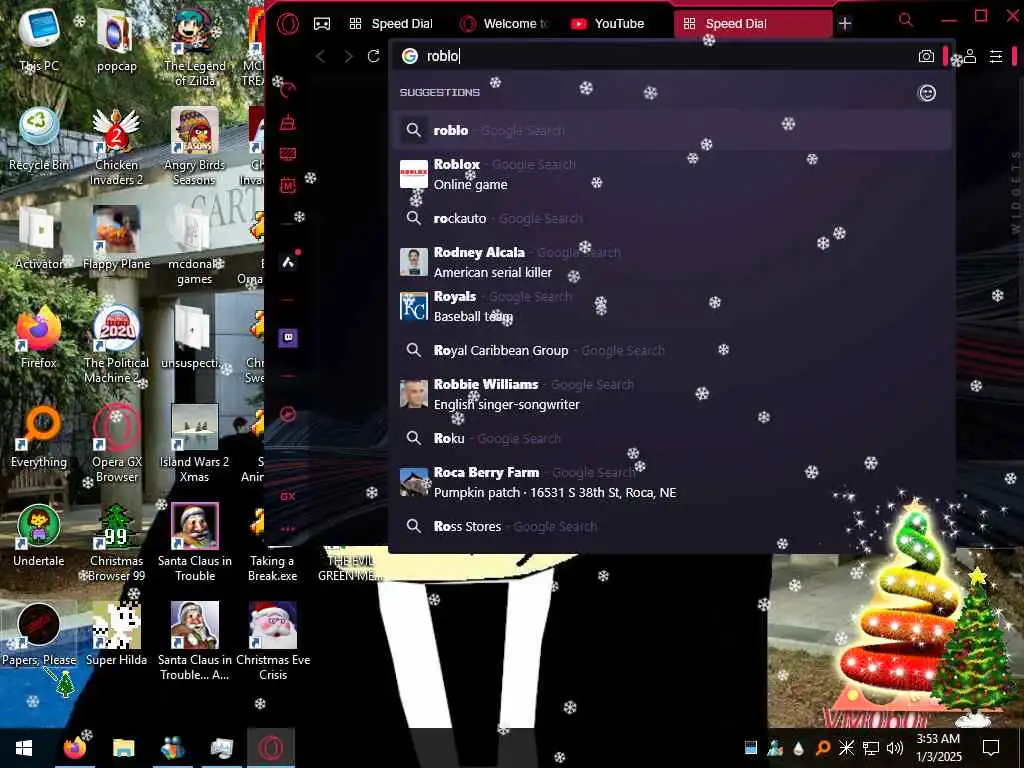Switch to the Welcome tab
This screenshot has width=1024, height=768.
click(503, 24)
